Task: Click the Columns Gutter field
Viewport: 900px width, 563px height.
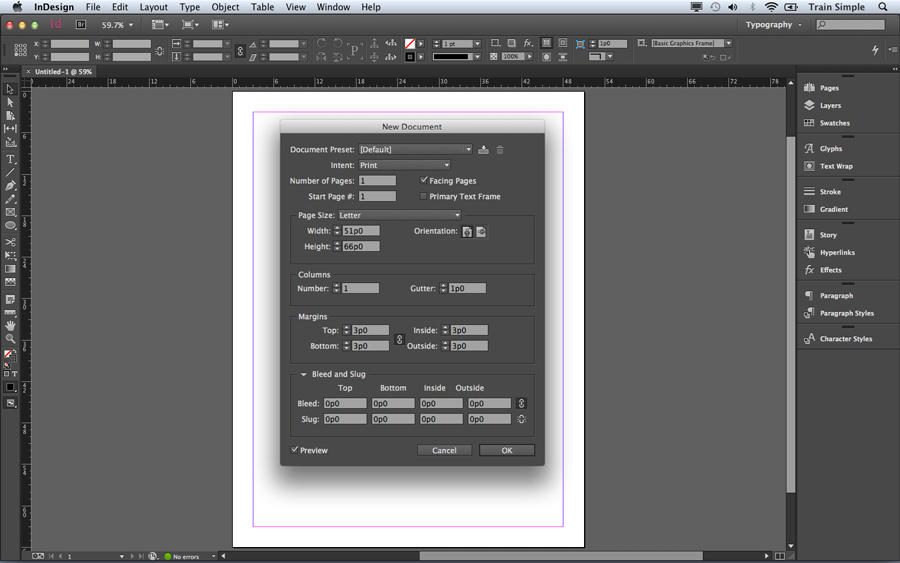Action: pos(467,288)
